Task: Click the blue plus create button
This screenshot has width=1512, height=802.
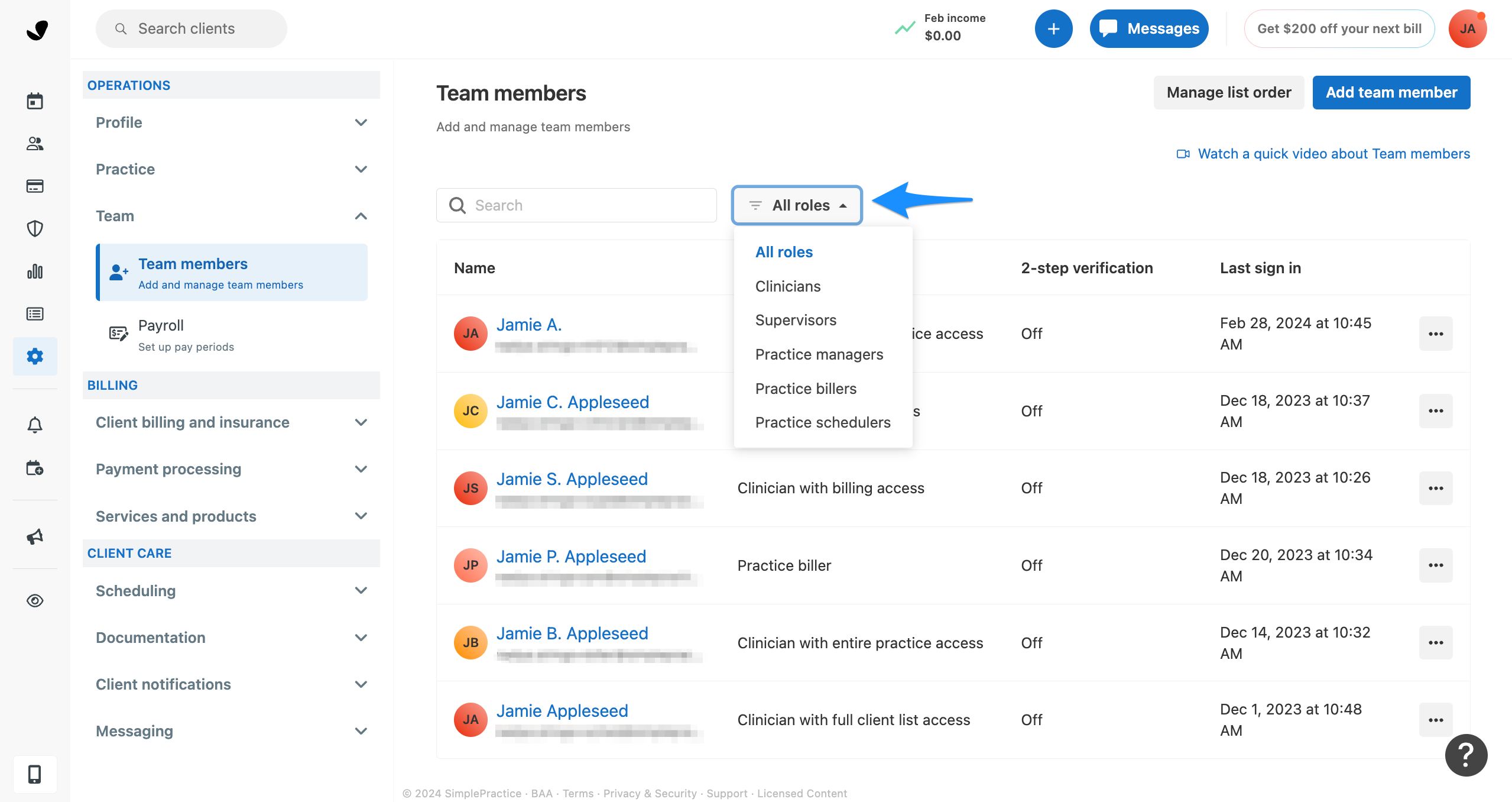Action: pos(1053,29)
